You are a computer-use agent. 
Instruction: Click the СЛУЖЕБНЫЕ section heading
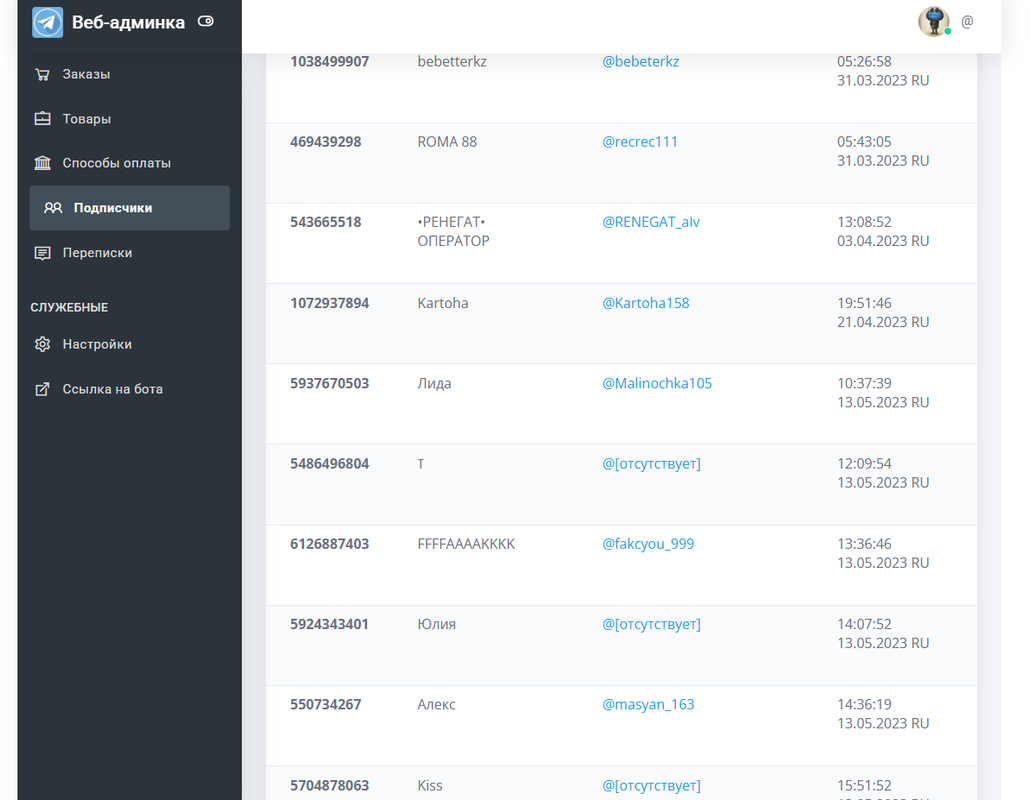(x=69, y=307)
